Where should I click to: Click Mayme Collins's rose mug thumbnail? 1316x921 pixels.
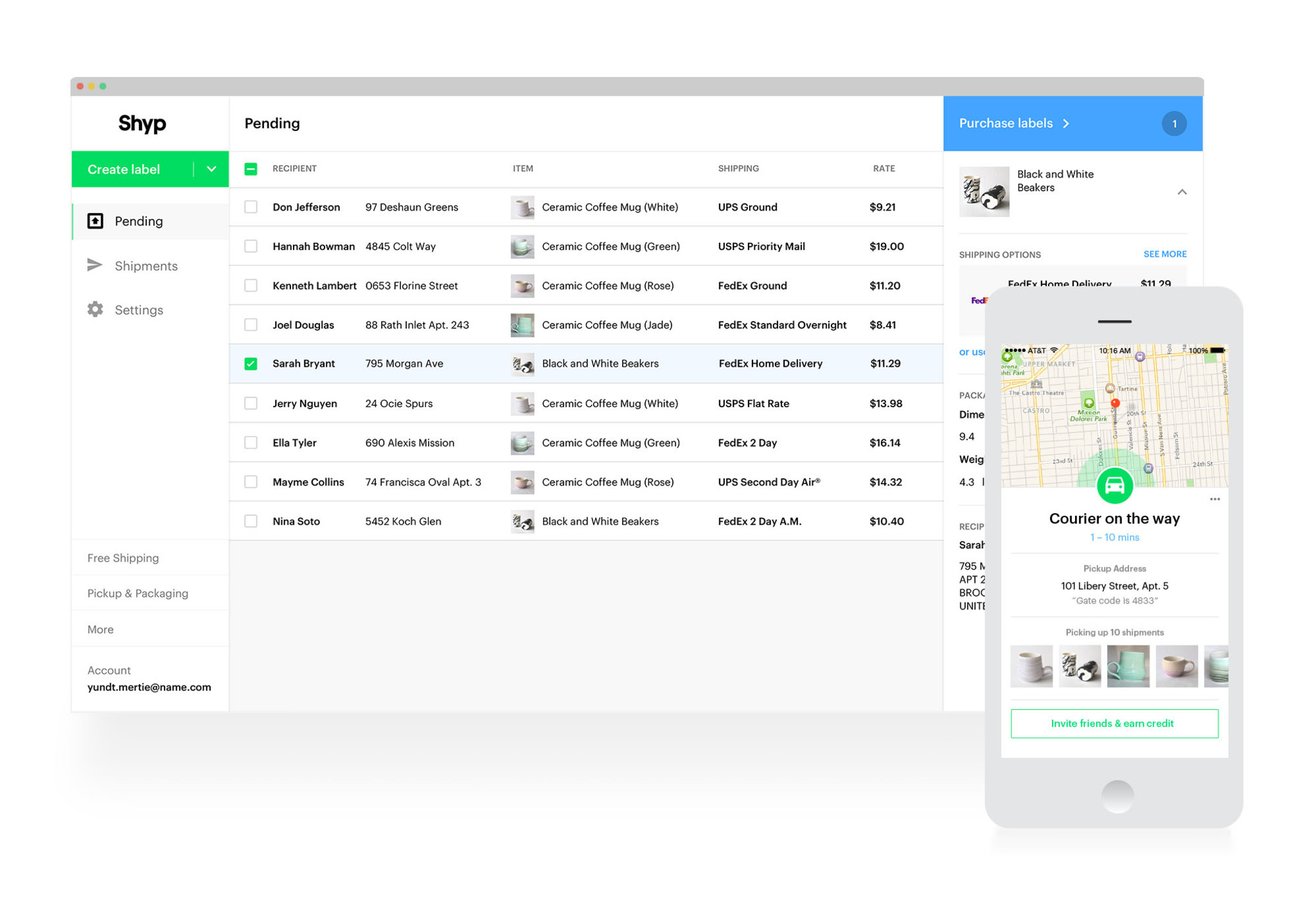(522, 482)
